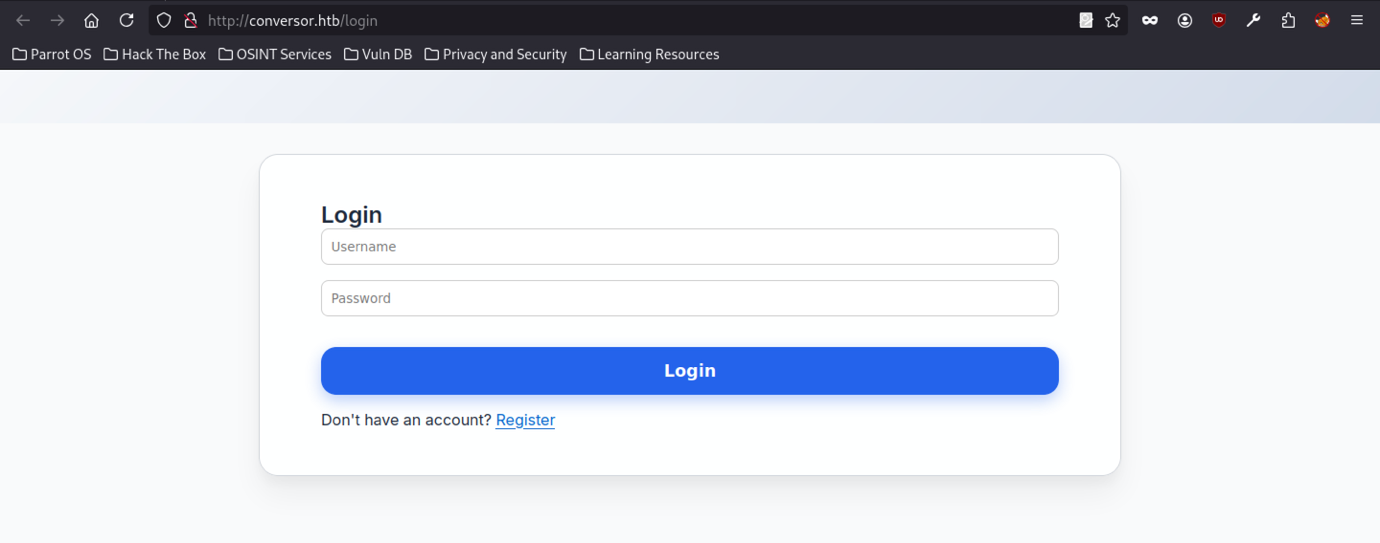
Task: Open the Firefox hamburger application menu
Action: [1357, 20]
